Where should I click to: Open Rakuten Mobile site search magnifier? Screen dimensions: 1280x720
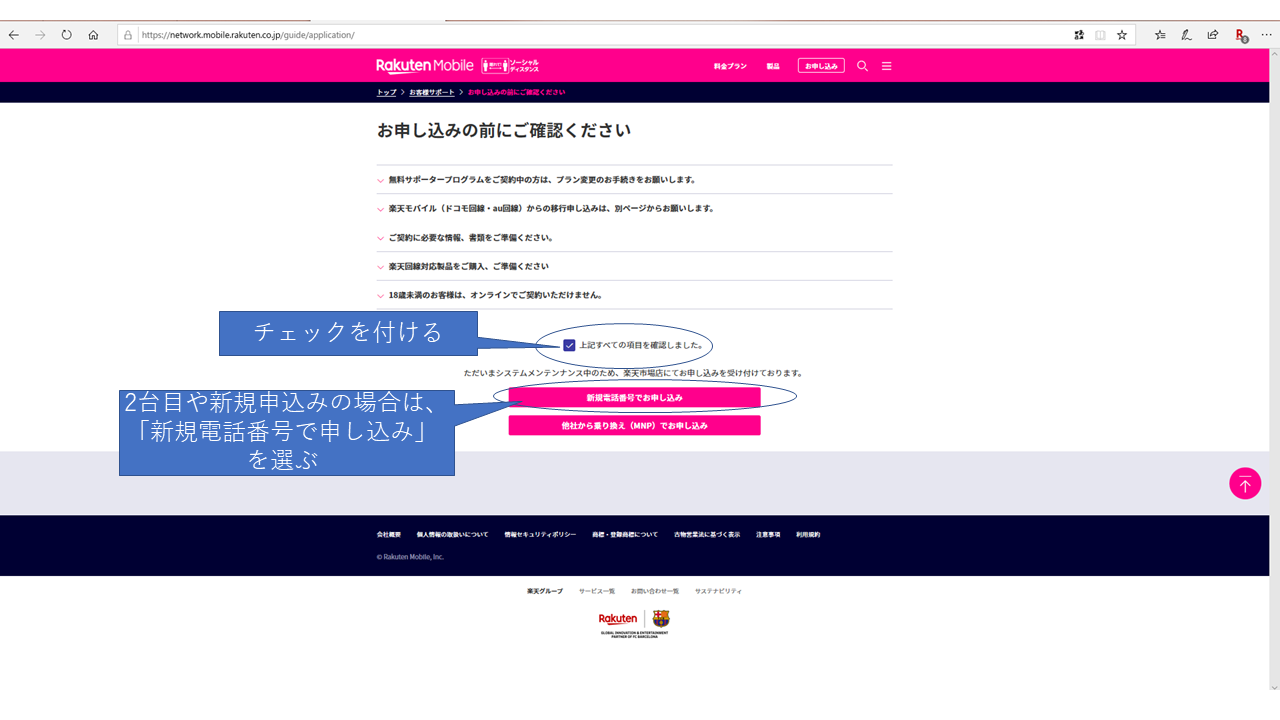tap(862, 66)
